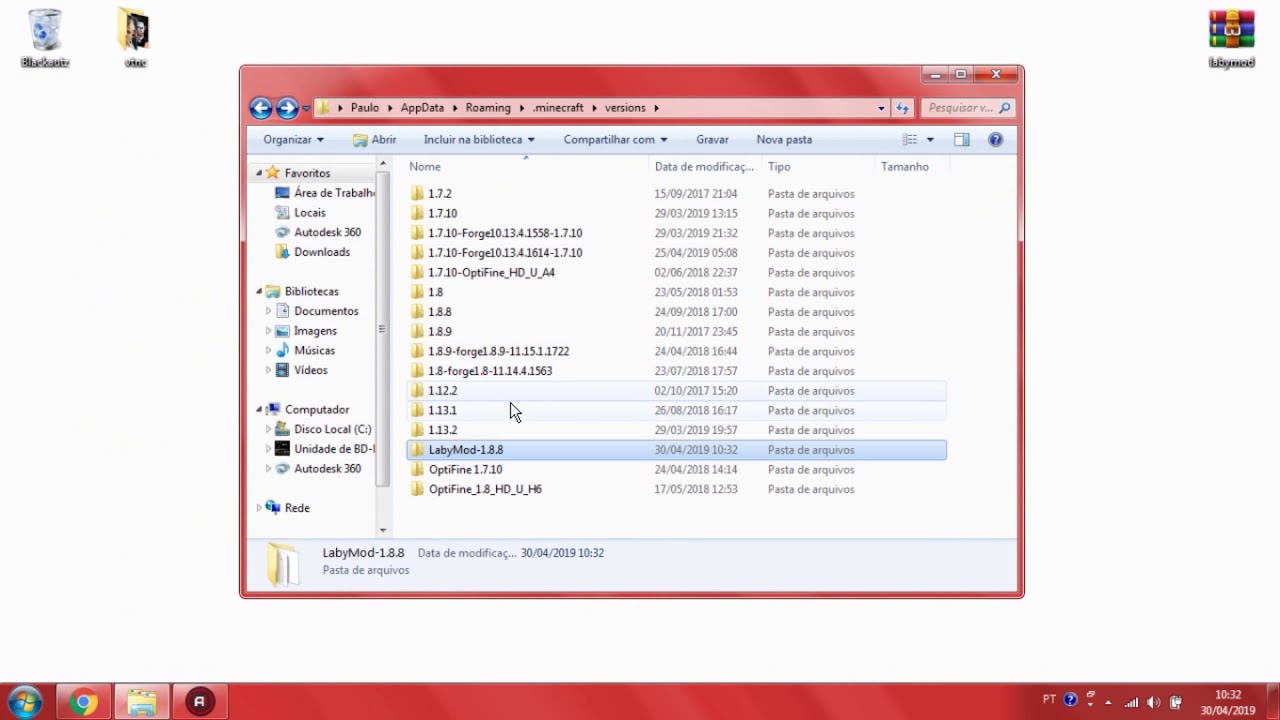This screenshot has width=1280, height=720.
Task: Click the navigation pane scrollbar
Action: click(x=383, y=330)
